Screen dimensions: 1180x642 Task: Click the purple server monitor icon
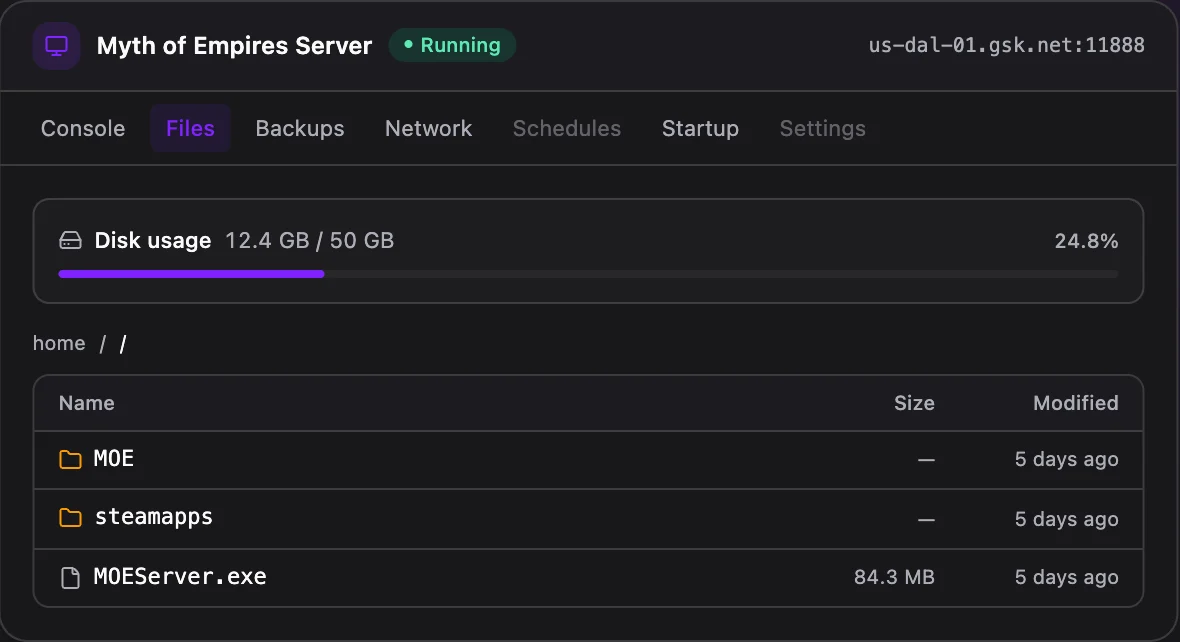pos(56,46)
